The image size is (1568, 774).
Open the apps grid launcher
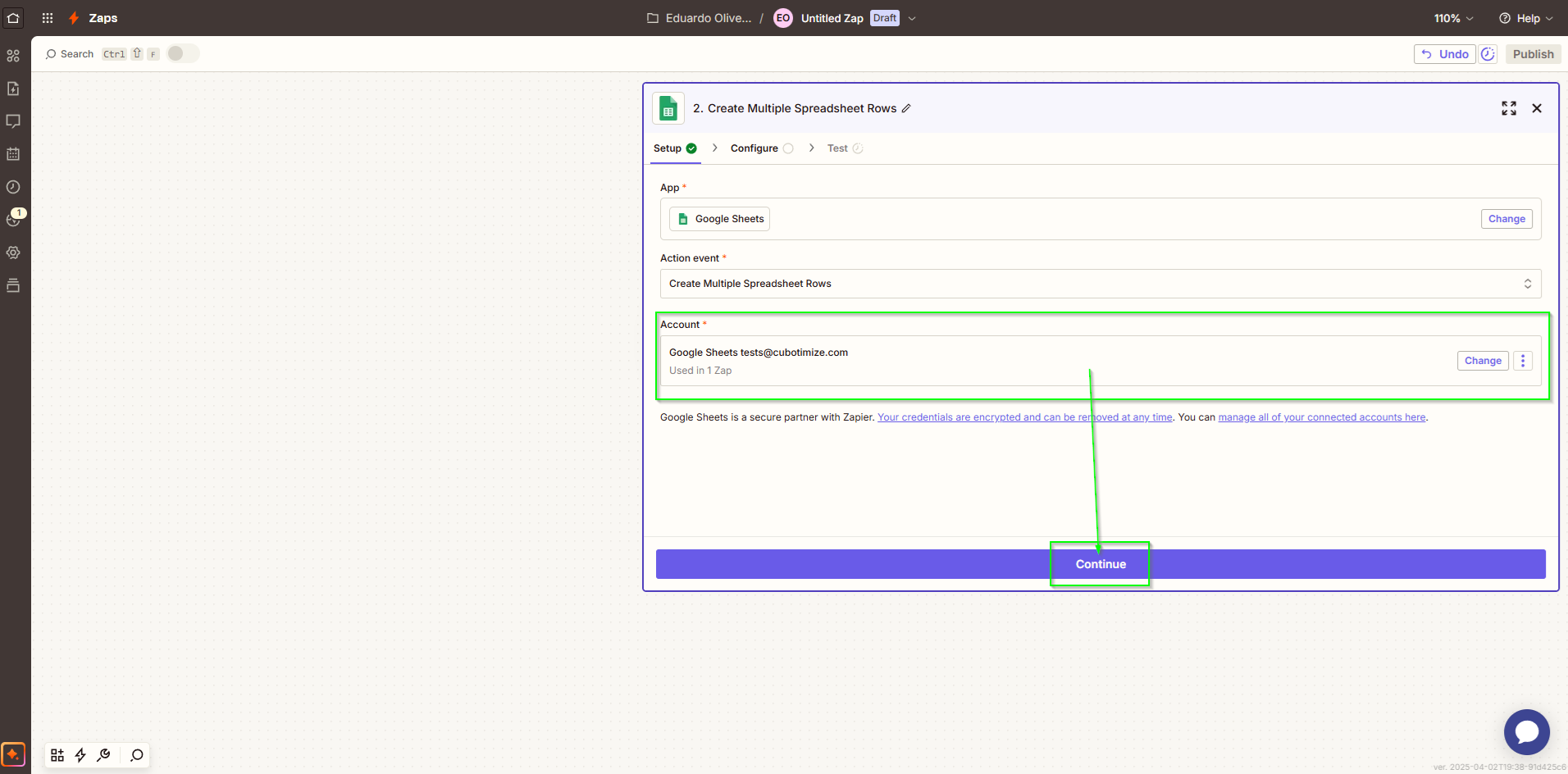[x=48, y=18]
